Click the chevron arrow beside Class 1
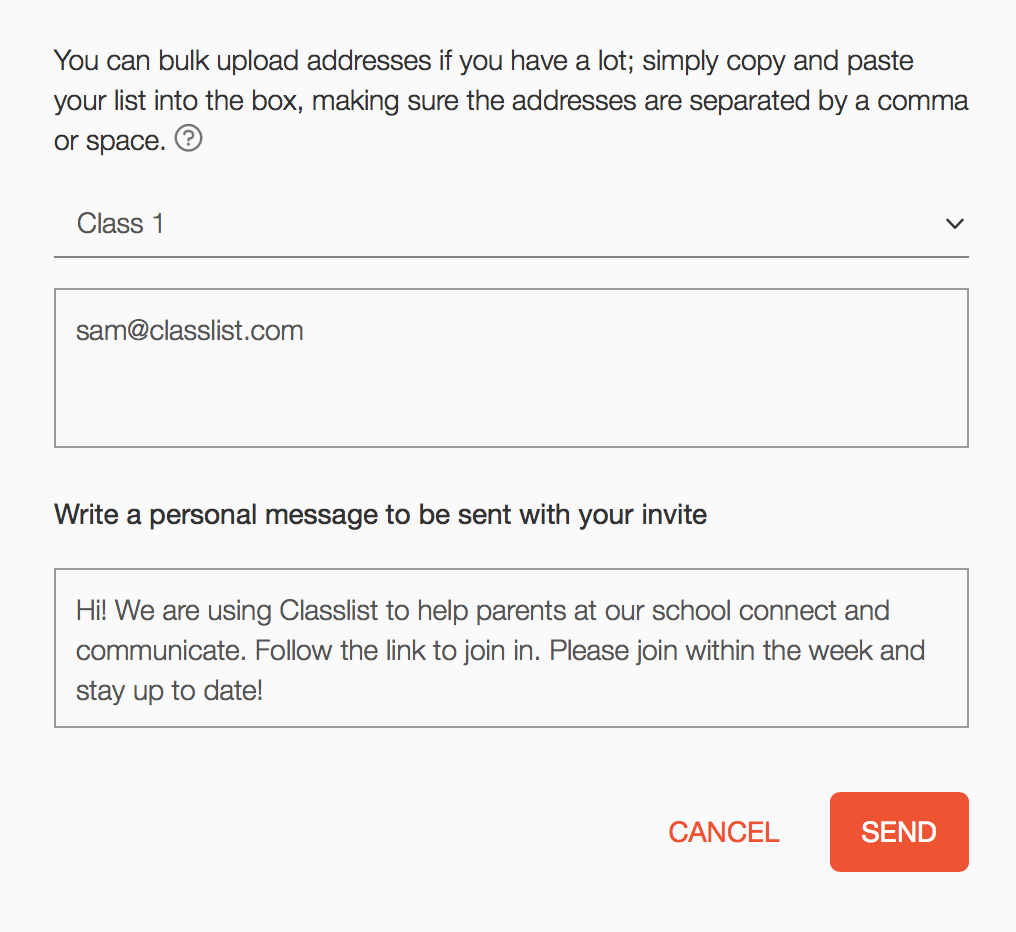 (x=954, y=224)
